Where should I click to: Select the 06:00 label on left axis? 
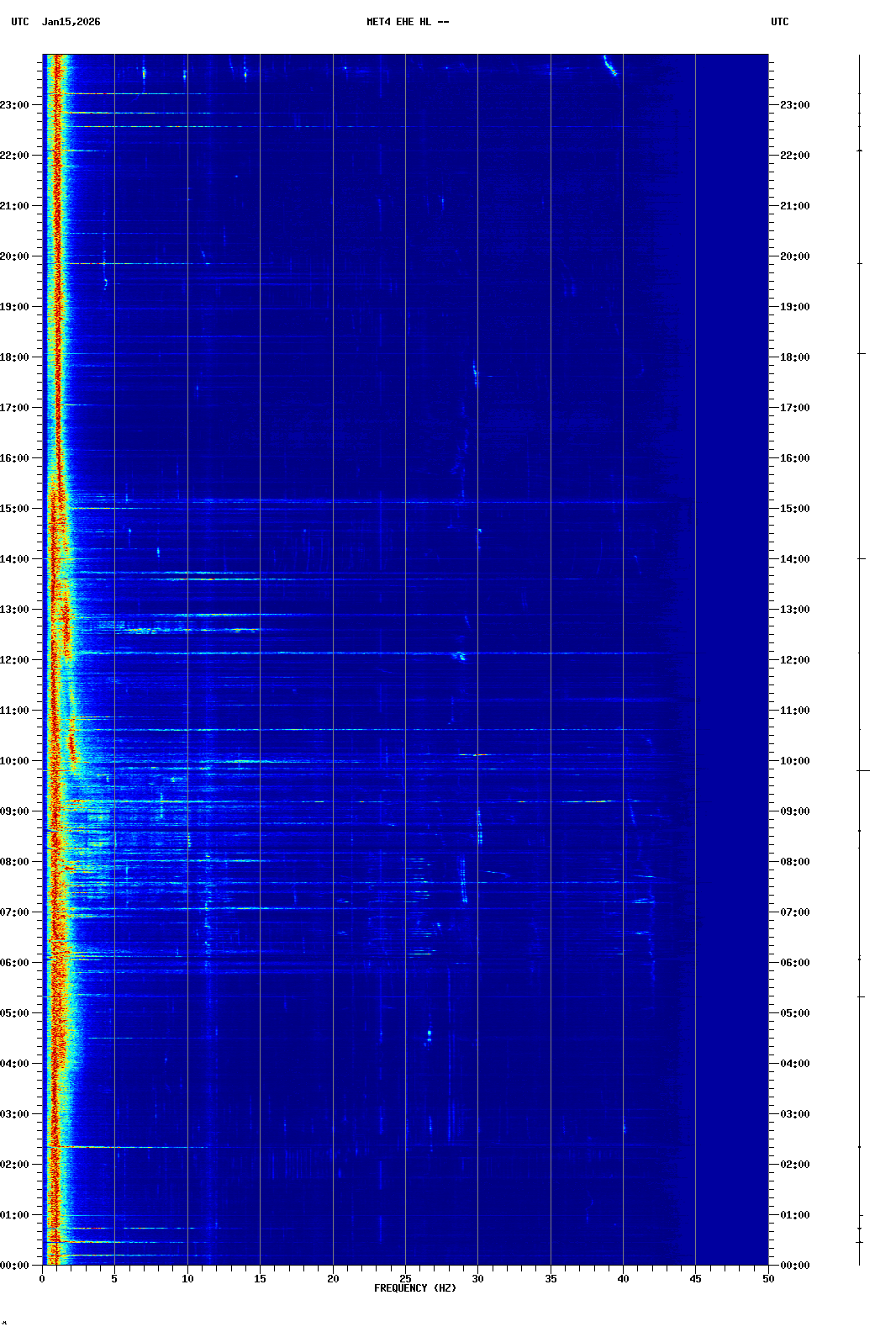coord(14,963)
